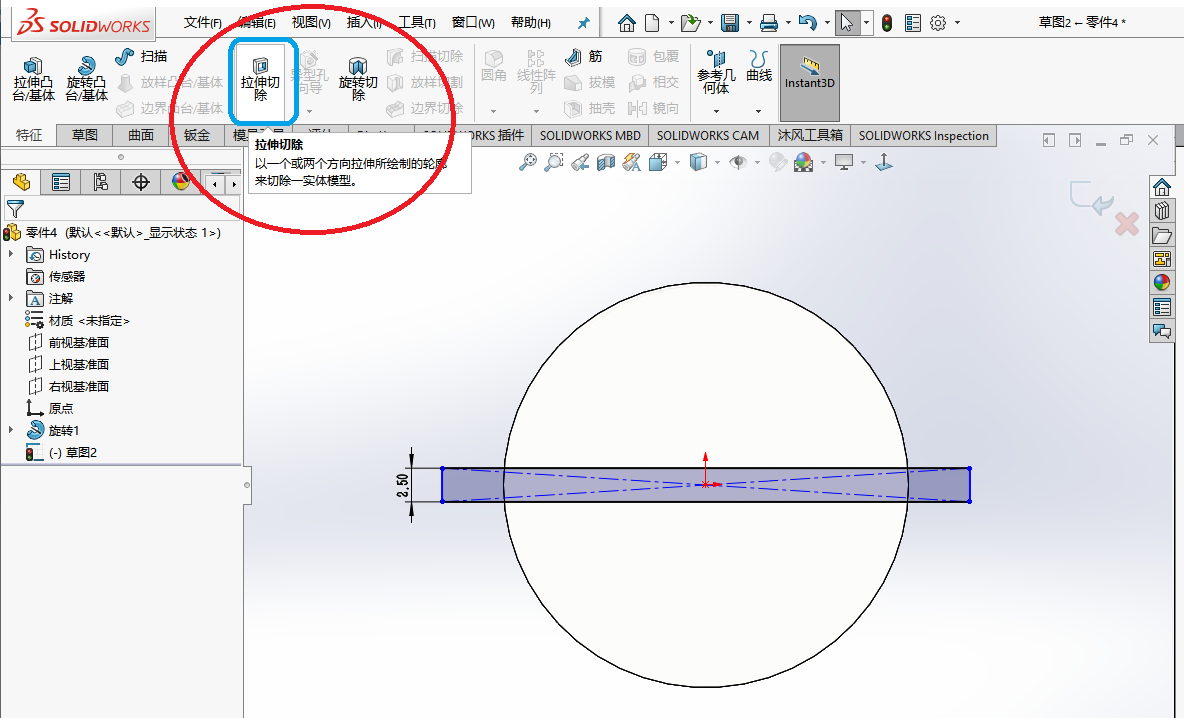This screenshot has height=718, width=1184.
Task: Click the Zoom to Fit magnifier icon
Action: point(528,162)
